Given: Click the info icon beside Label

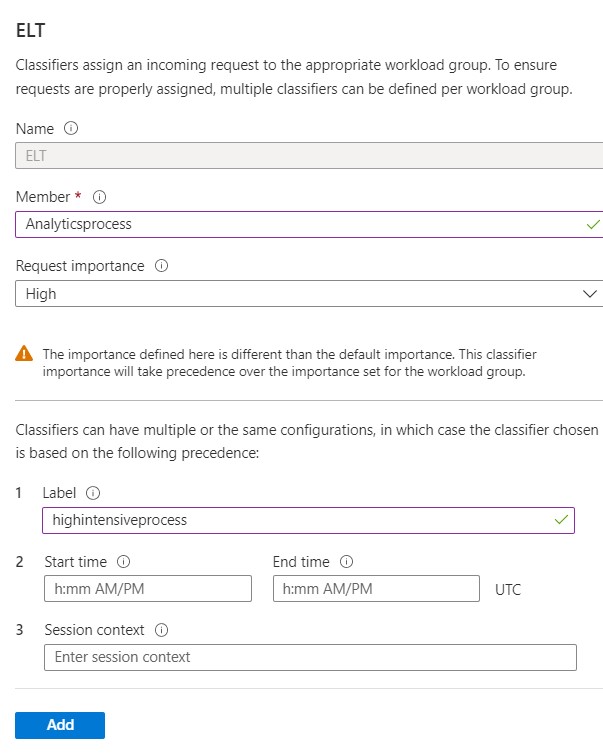Looking at the screenshot, I should [93, 493].
